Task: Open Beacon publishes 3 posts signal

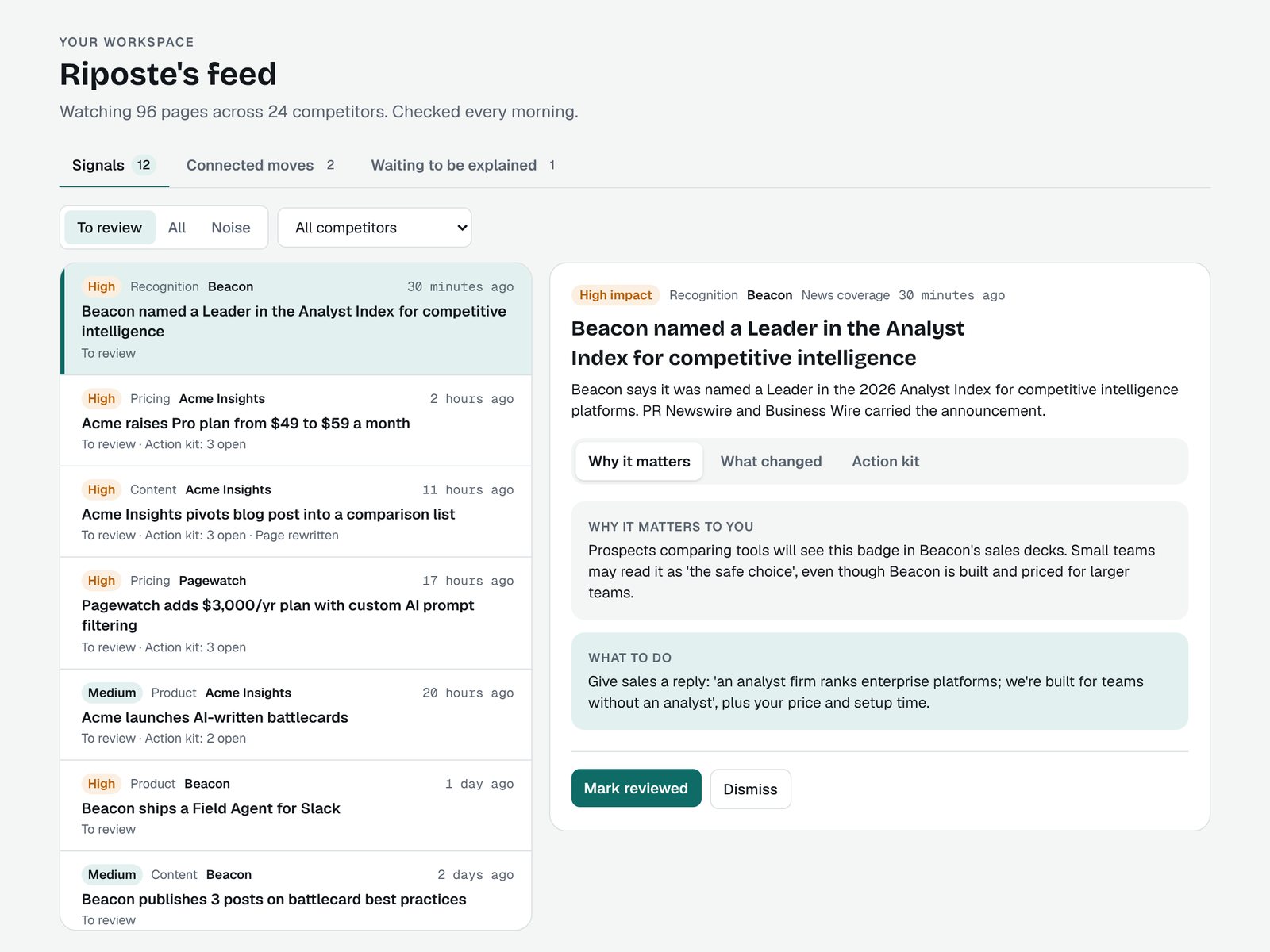Action: [x=296, y=891]
